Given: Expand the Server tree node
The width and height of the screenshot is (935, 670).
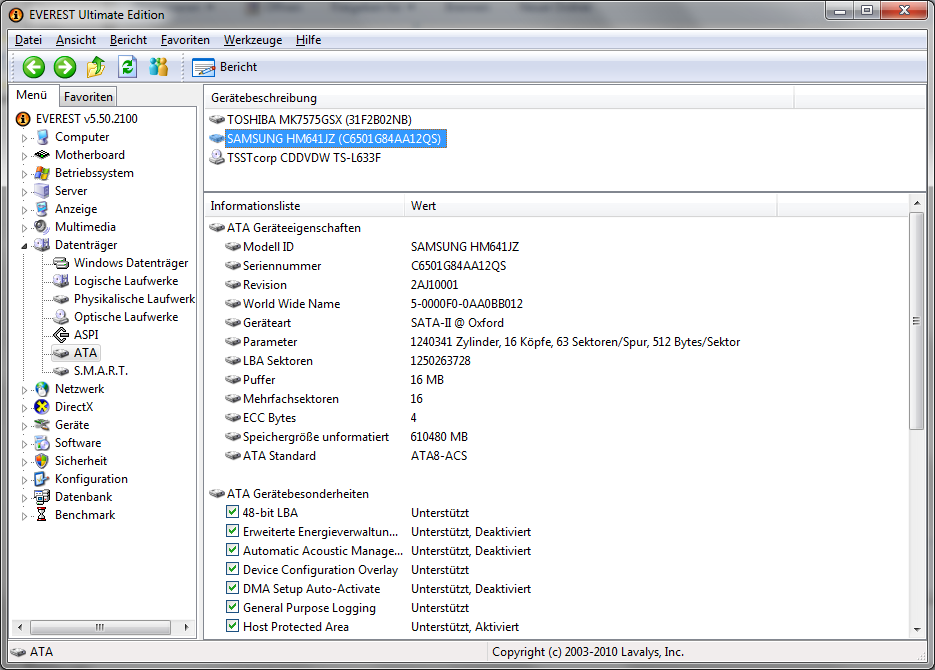Looking at the screenshot, I should (x=24, y=192).
